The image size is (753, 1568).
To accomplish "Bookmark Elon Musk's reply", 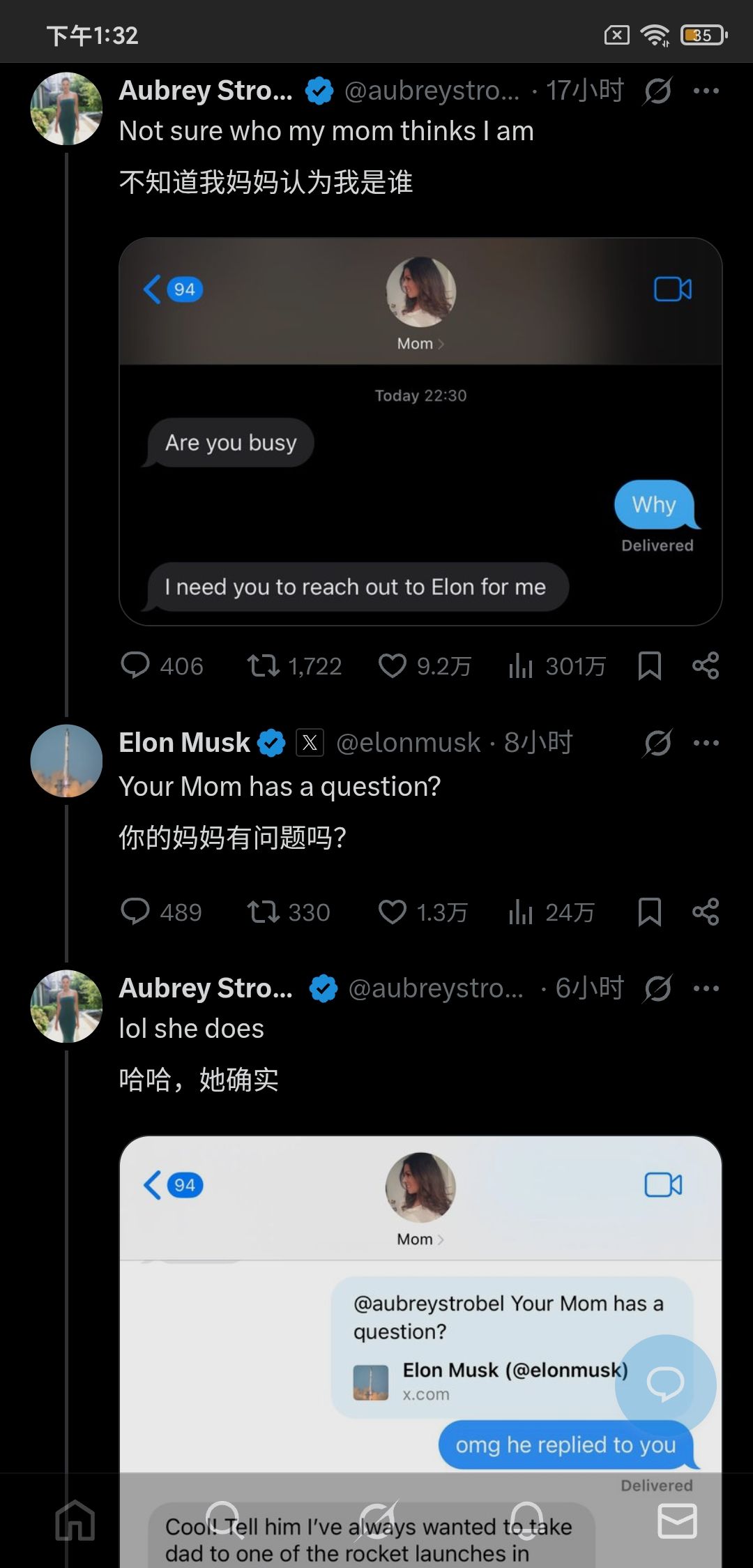I will (x=649, y=912).
